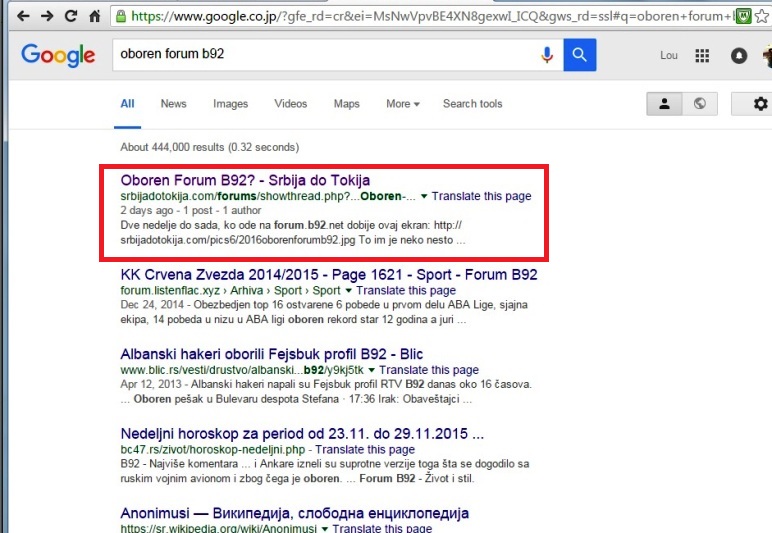Image resolution: width=772 pixels, height=533 pixels.
Task: Click the https://sr.wikipedia.org/wiki/Anonimusi green URL
Action: point(218,529)
